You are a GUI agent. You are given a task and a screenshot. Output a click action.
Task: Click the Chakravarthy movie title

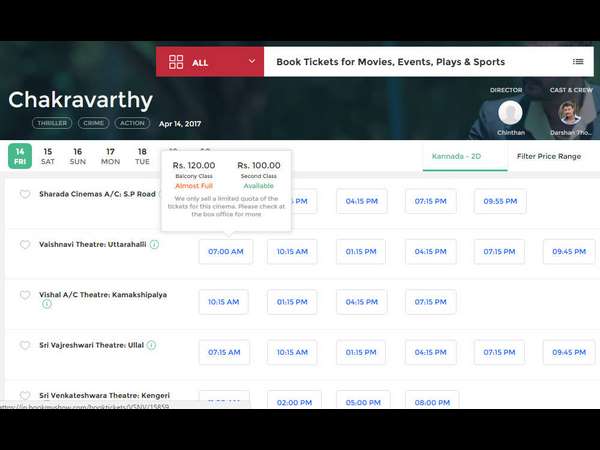80,100
